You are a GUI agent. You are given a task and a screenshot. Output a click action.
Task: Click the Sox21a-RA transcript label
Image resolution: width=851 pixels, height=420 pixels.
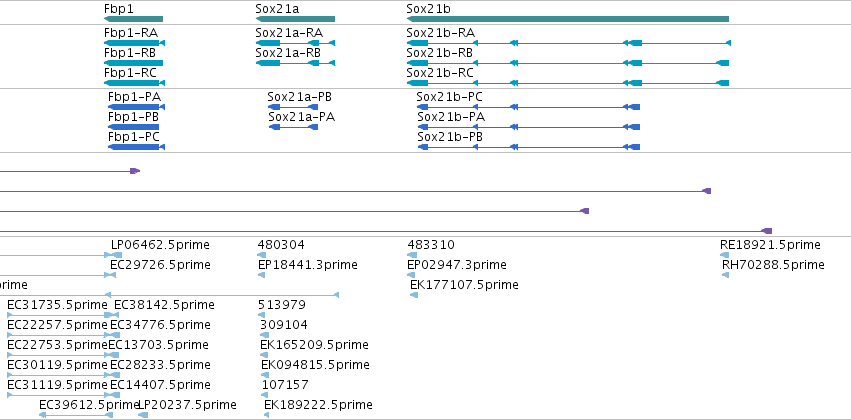pyautogui.click(x=289, y=33)
